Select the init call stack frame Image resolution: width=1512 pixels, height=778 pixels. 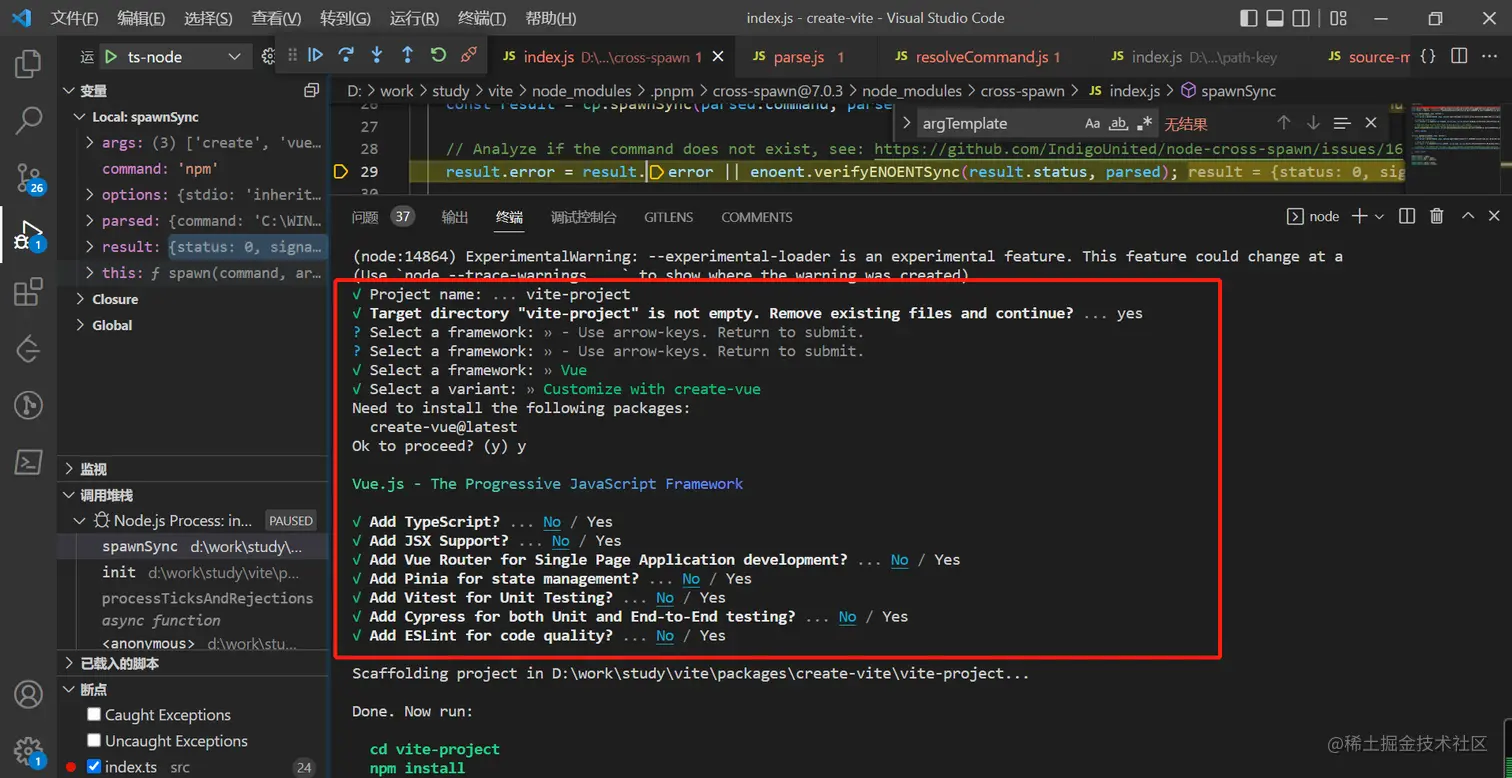(192, 572)
